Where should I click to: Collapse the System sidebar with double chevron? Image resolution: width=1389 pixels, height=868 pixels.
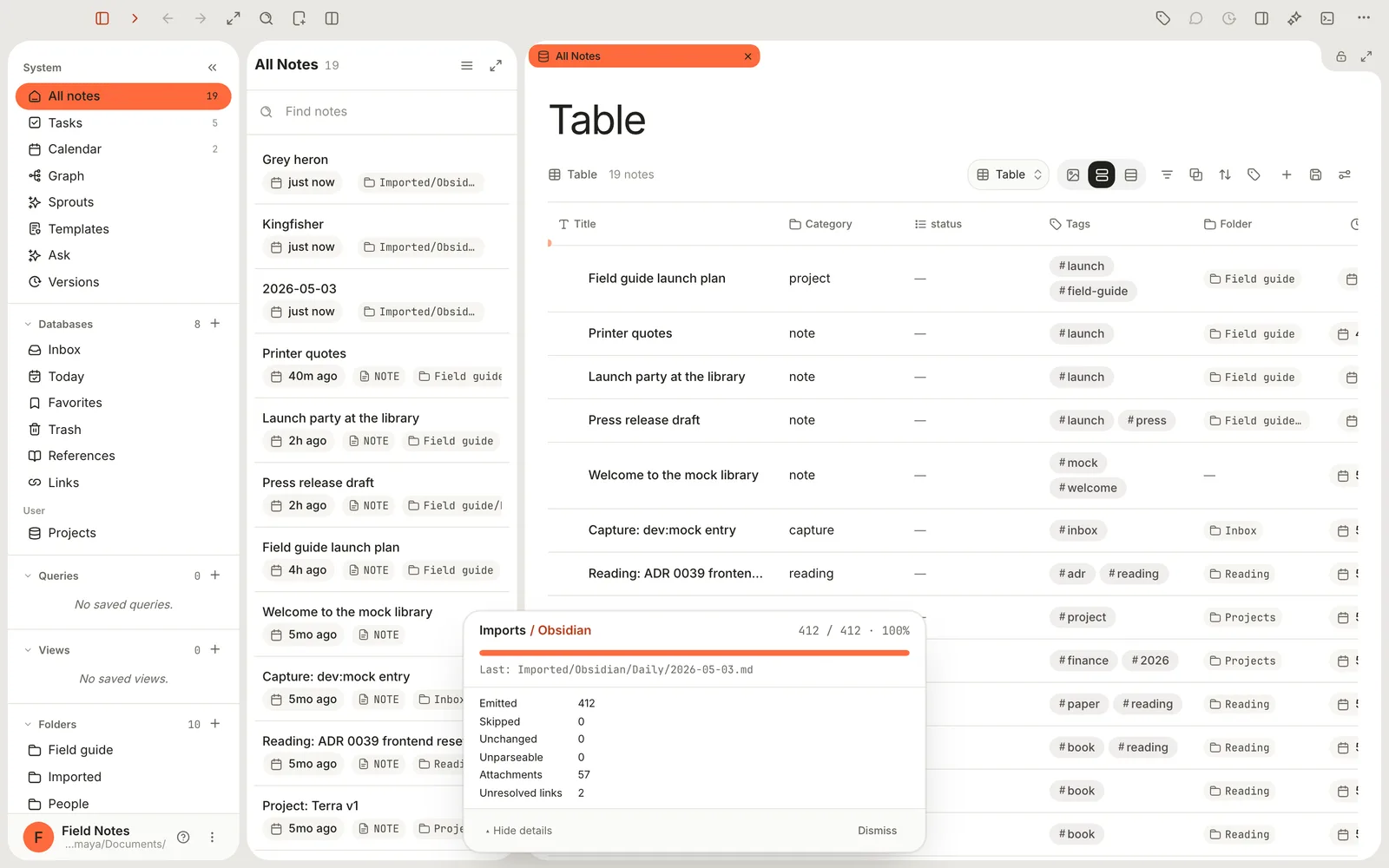213,68
